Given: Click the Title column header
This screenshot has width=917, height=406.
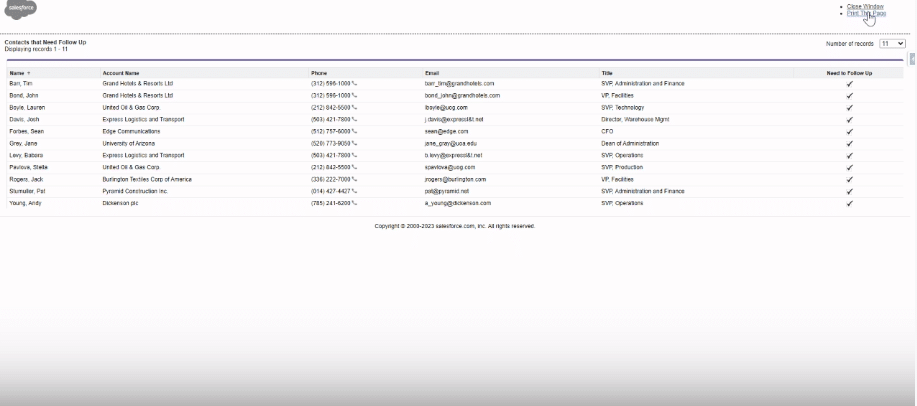Looking at the screenshot, I should (607, 73).
